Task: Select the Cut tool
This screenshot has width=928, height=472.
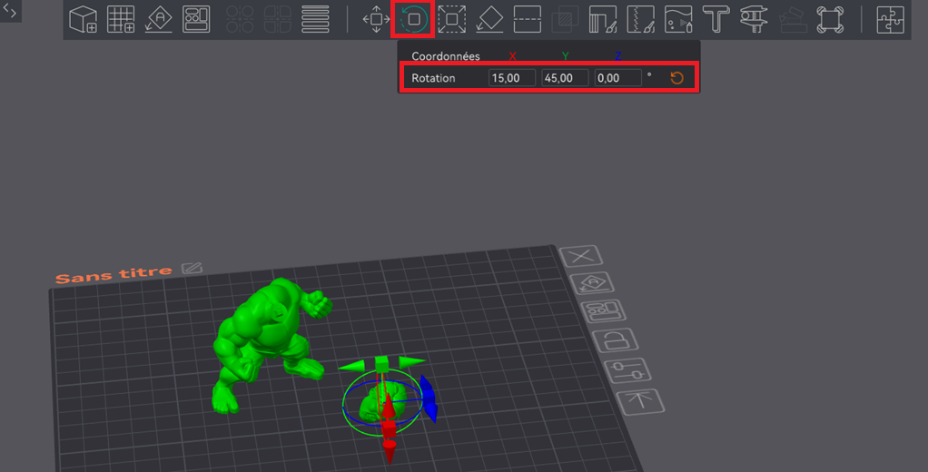Action: 527,20
